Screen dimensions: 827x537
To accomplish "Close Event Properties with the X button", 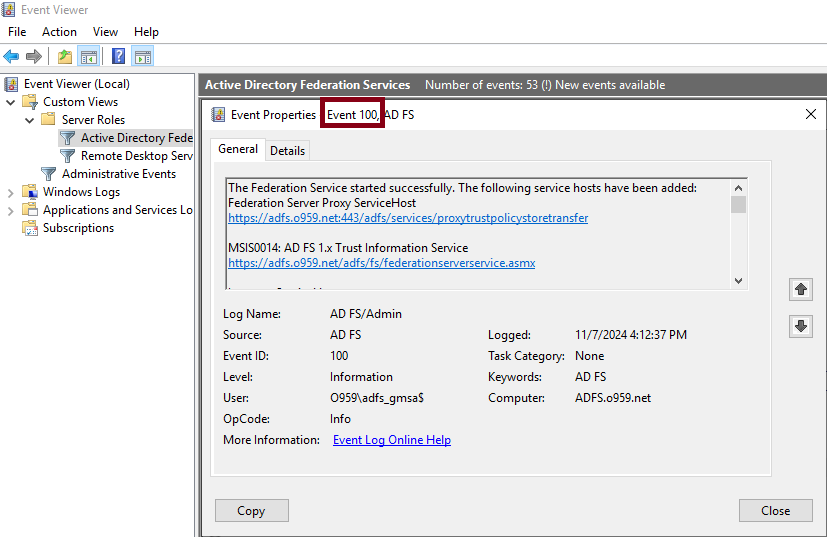I will (x=811, y=114).
